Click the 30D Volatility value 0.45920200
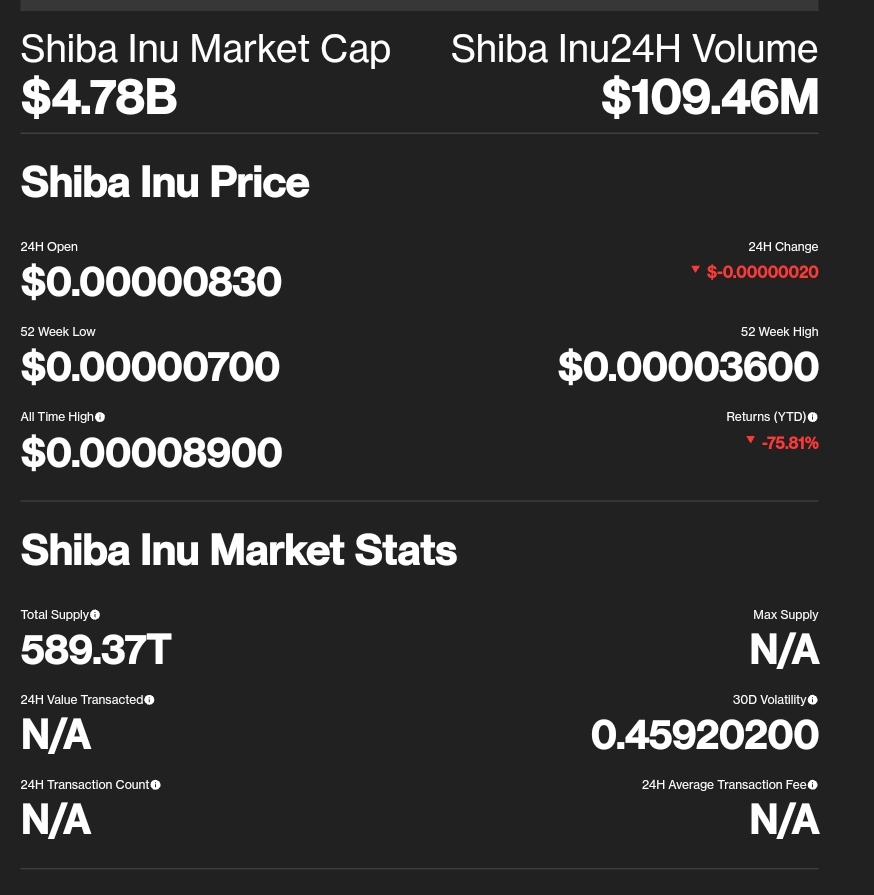Viewport: 874px width, 895px height. point(705,735)
